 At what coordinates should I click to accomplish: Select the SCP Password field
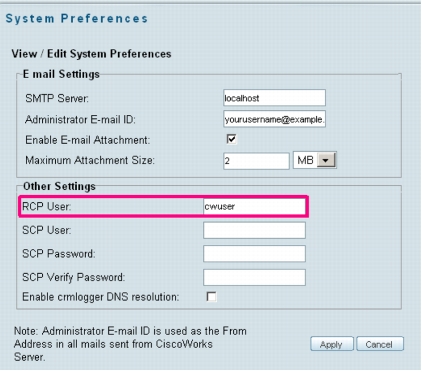(x=254, y=254)
